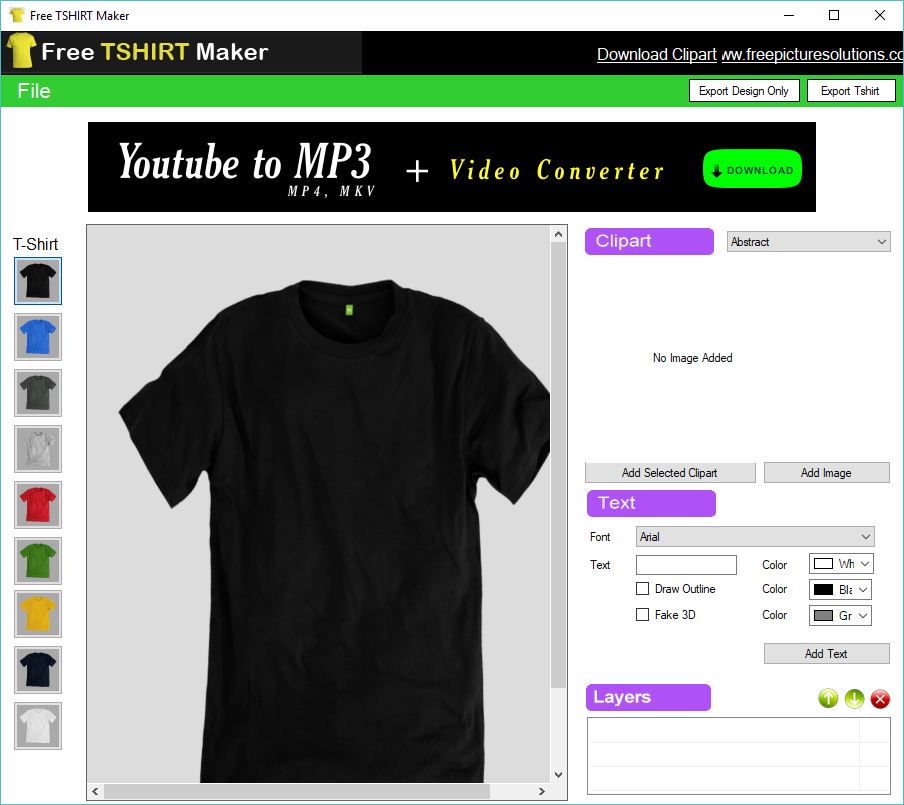Image resolution: width=904 pixels, height=805 pixels.
Task: Click the Export Design Only button
Action: [744, 90]
